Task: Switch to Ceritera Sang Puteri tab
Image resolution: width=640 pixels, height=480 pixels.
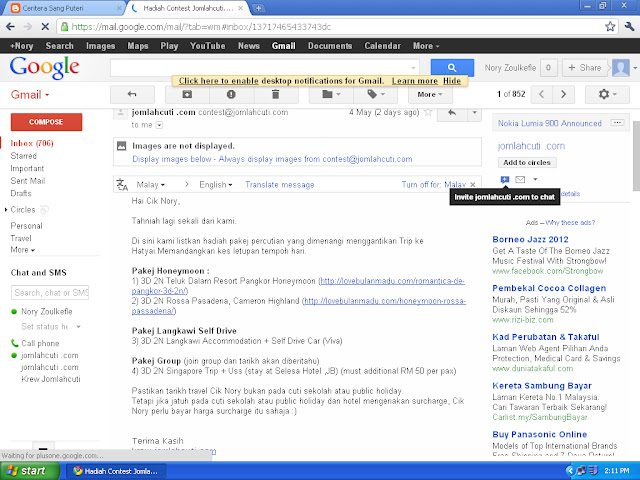Action: coord(65,8)
